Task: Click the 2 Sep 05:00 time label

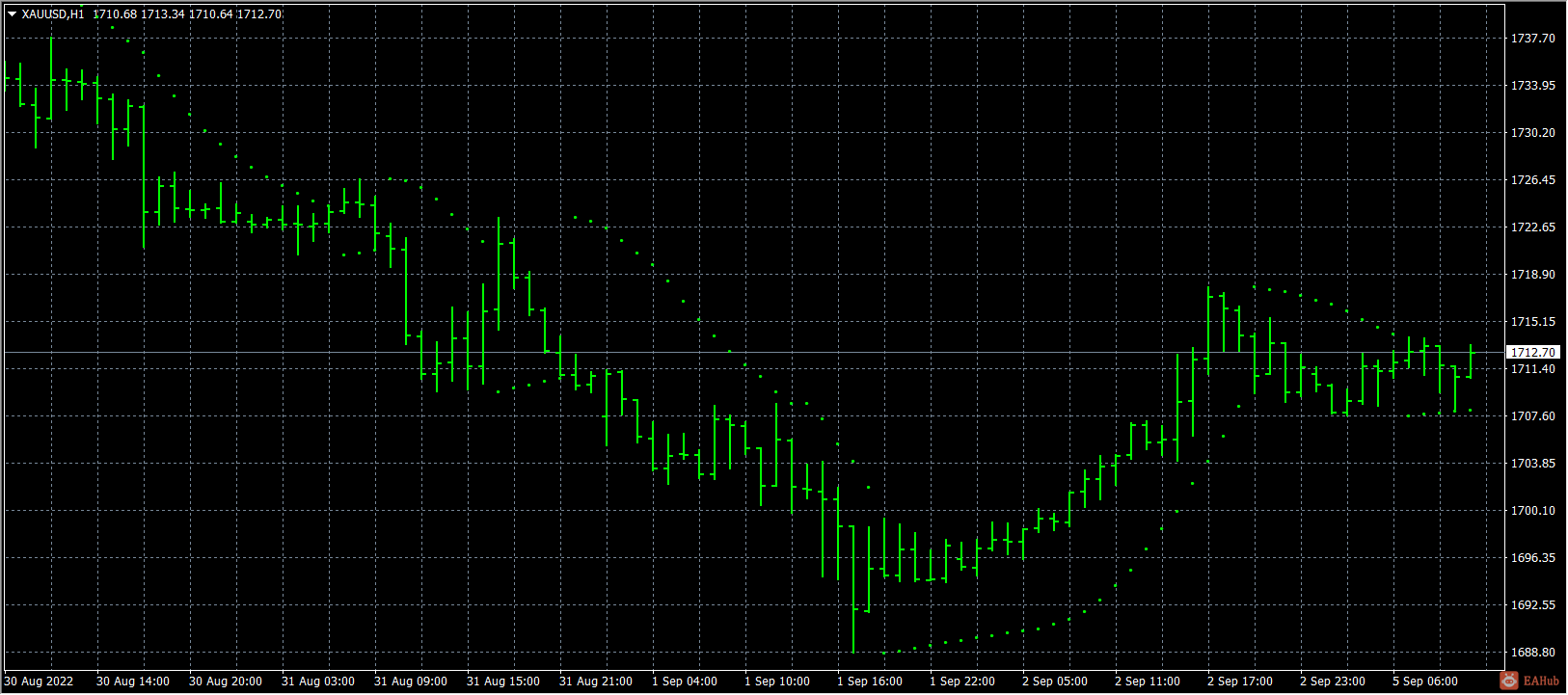Action: [x=1055, y=682]
